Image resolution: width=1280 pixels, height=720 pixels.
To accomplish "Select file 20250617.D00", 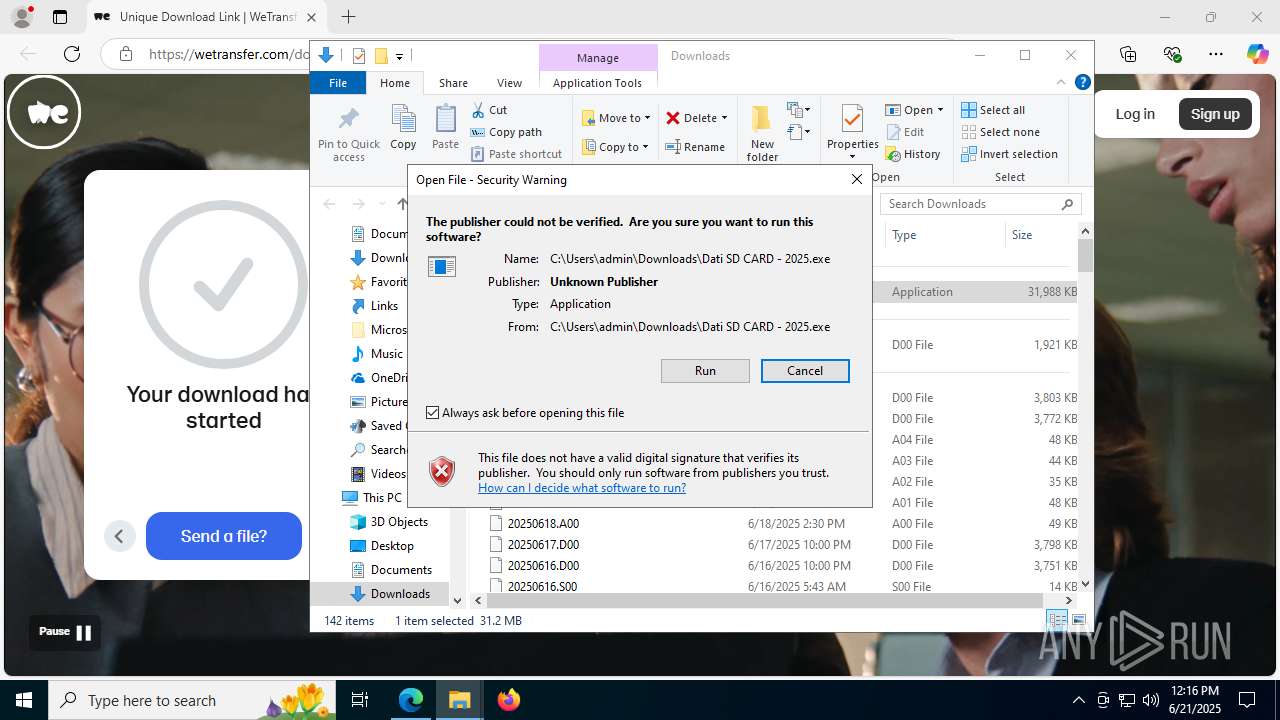I will (543, 545).
